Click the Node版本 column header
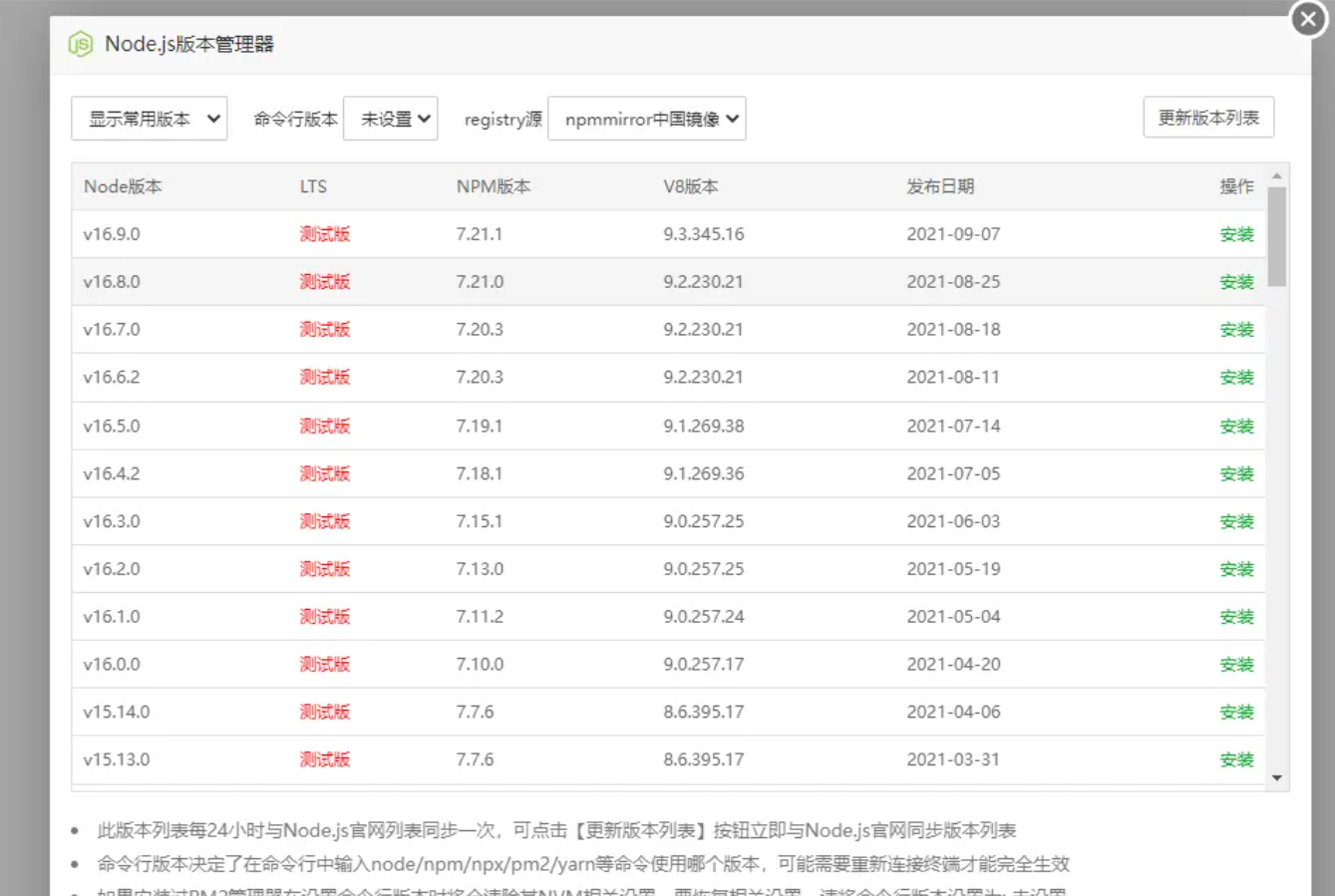The image size is (1335, 896). tap(123, 186)
